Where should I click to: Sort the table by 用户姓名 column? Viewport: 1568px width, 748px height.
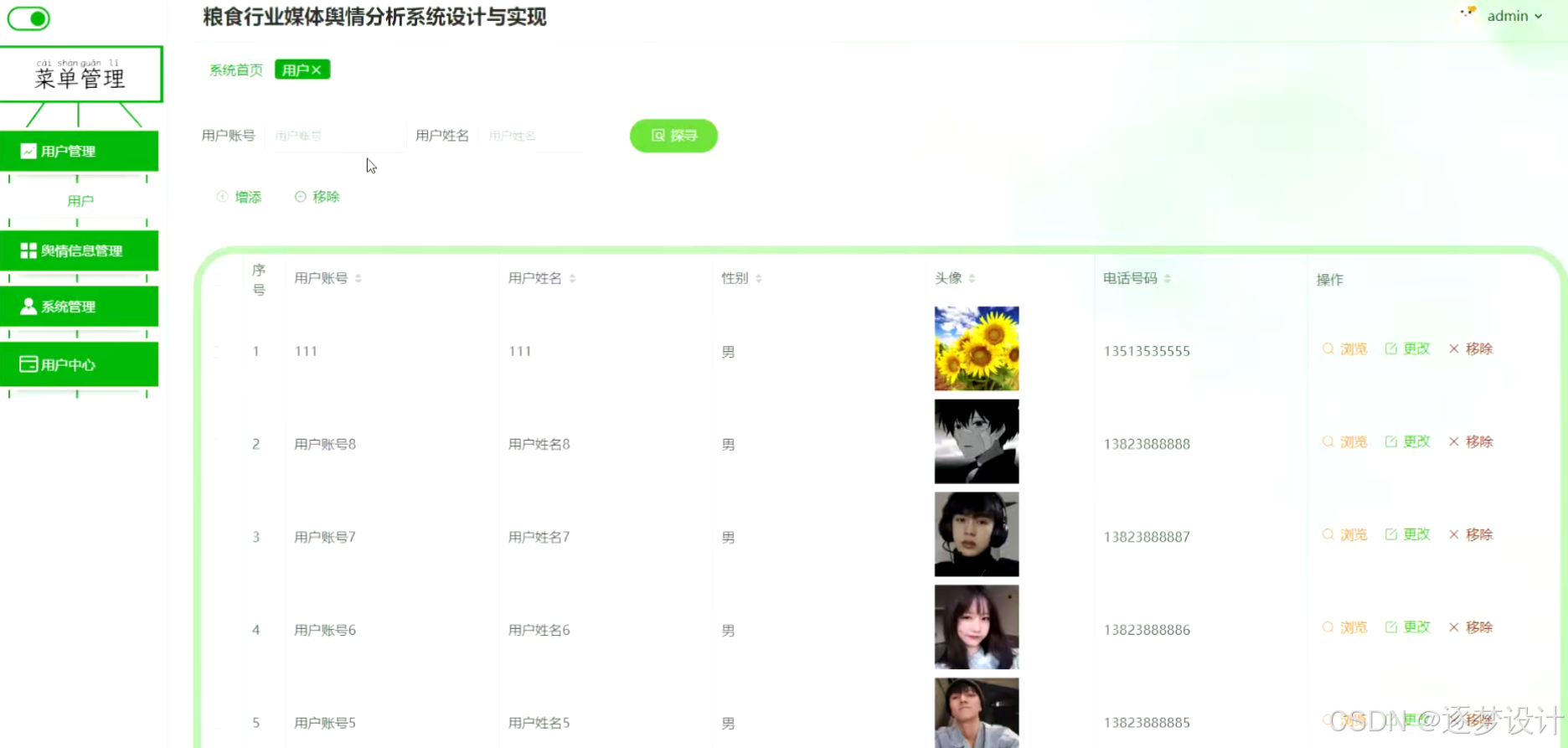[x=573, y=278]
